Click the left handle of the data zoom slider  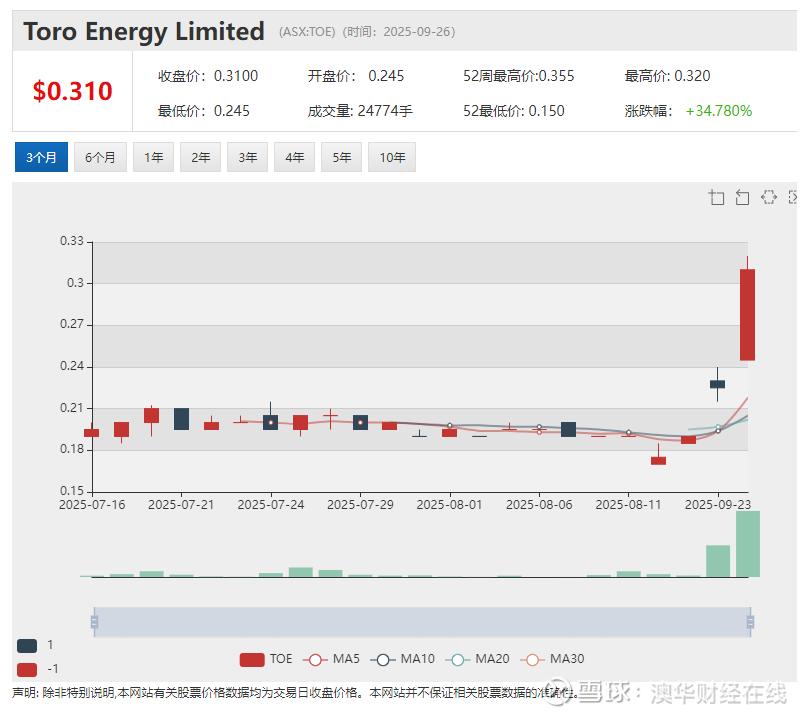[94, 621]
